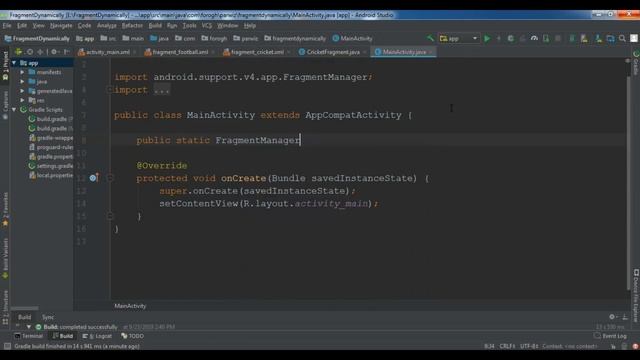The width and height of the screenshot is (640, 360).
Task: Click the Apply Changes icon next to Run
Action: [x=498, y=38]
